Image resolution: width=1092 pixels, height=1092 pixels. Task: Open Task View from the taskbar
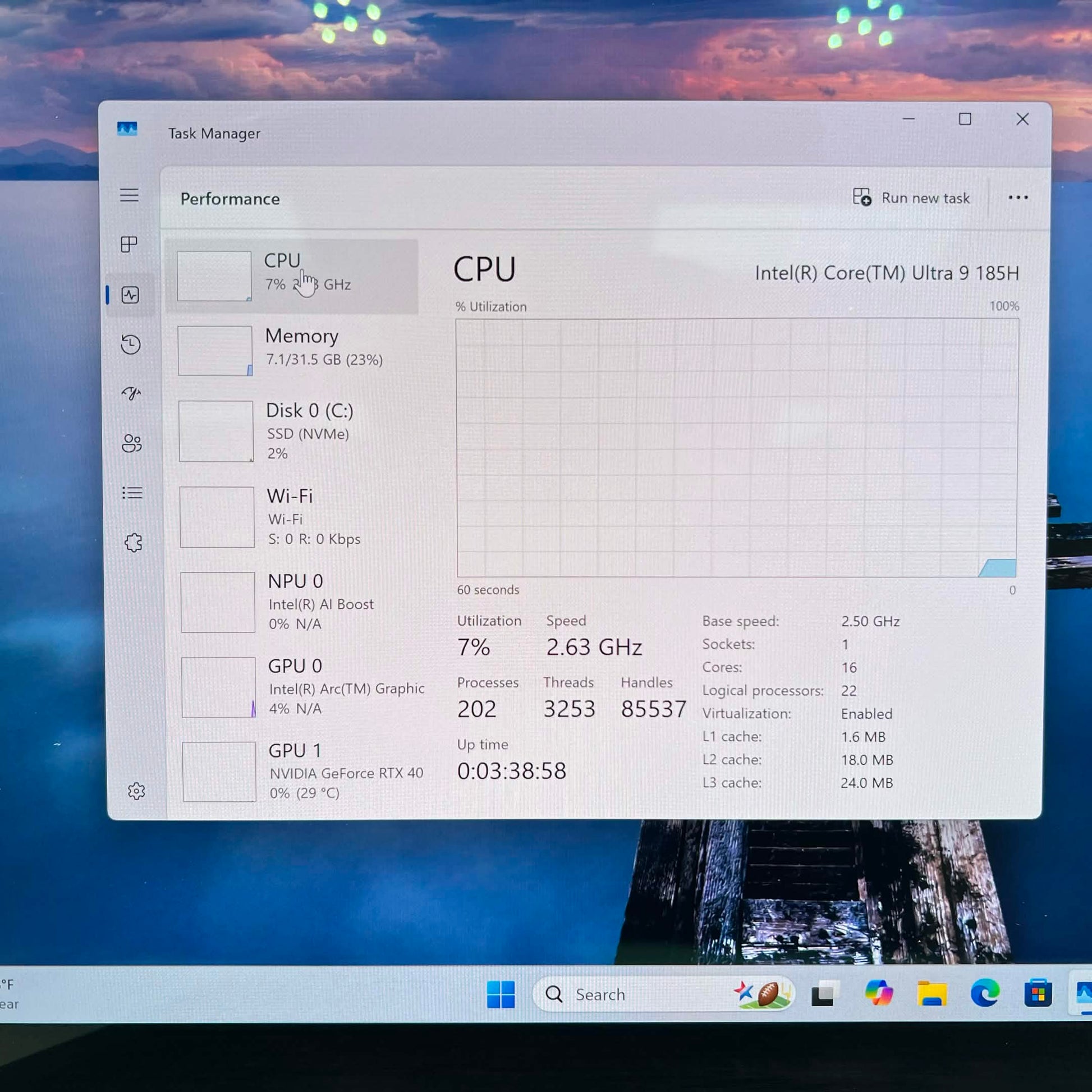click(824, 994)
